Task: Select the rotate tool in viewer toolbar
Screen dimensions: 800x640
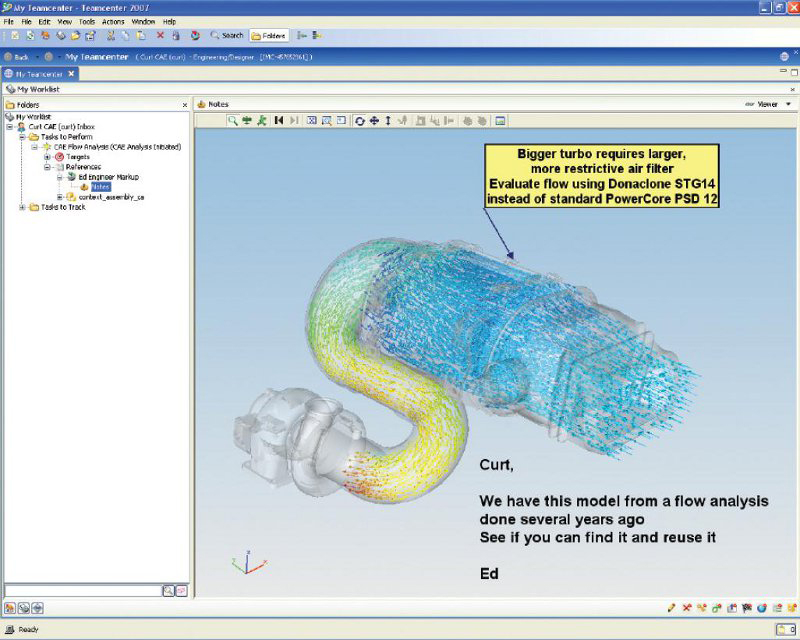Action: click(360, 120)
